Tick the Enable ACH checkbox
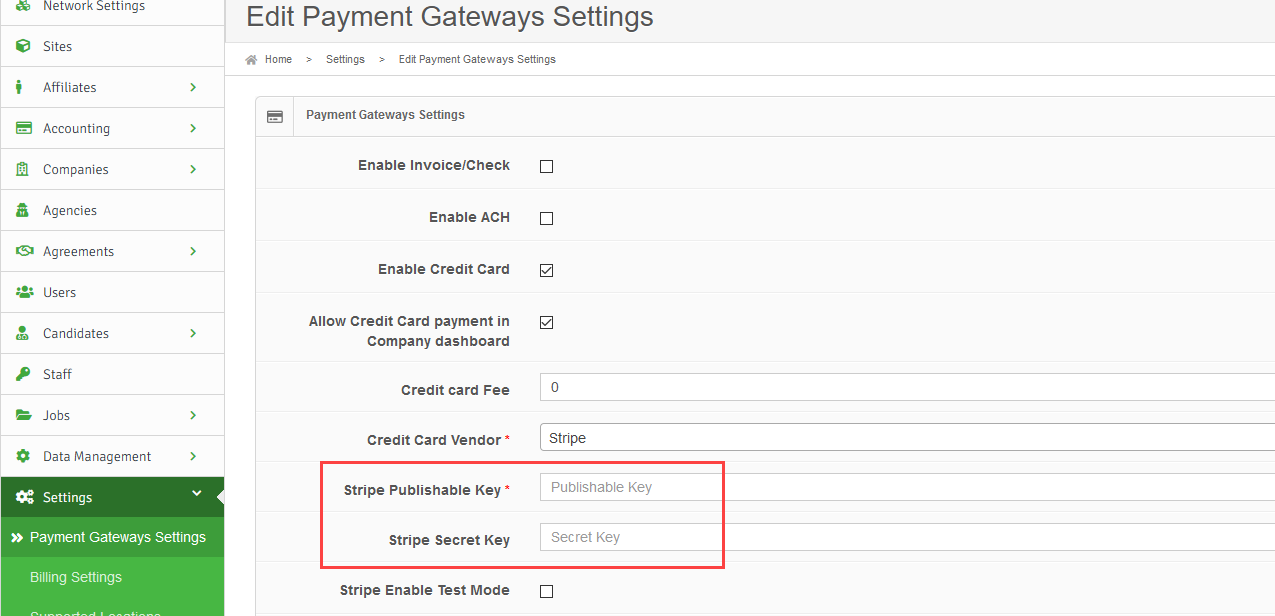Screen dimensions: 1275x616 [546, 218]
